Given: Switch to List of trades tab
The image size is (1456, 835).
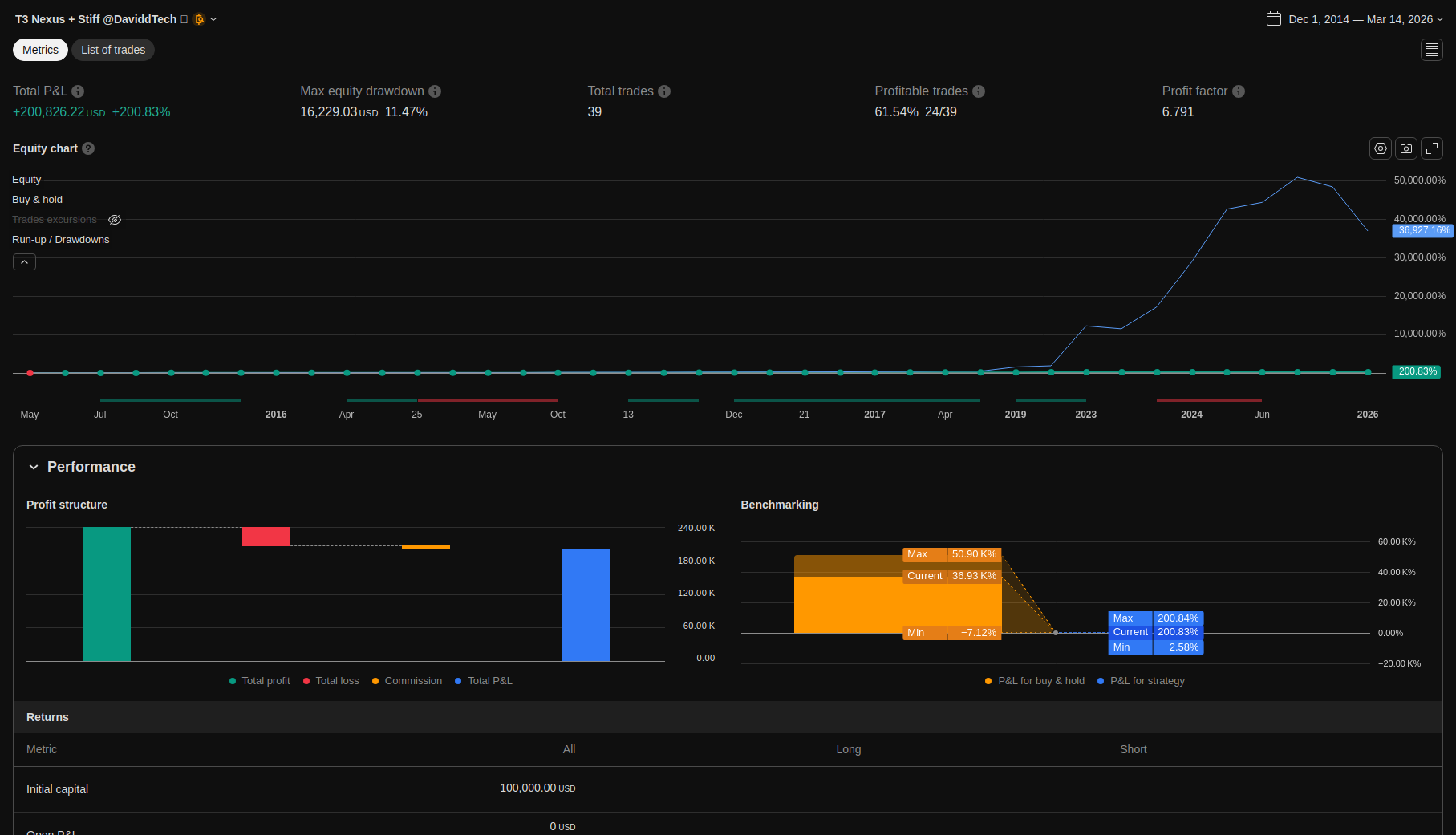Looking at the screenshot, I should (113, 50).
